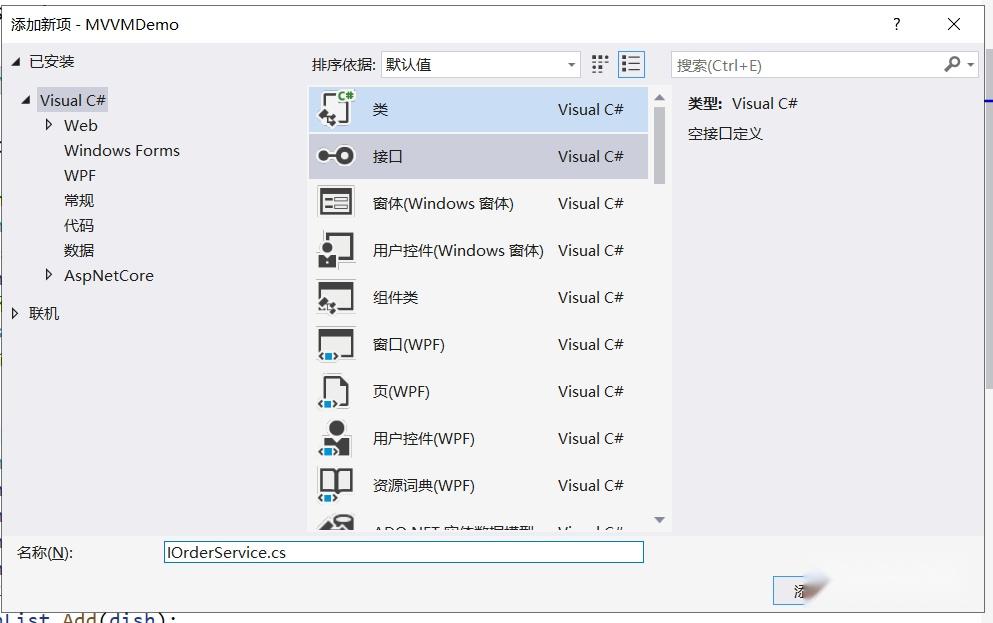
Task: Choose the 窗体(Windows 窗体) template
Action: tap(335, 203)
